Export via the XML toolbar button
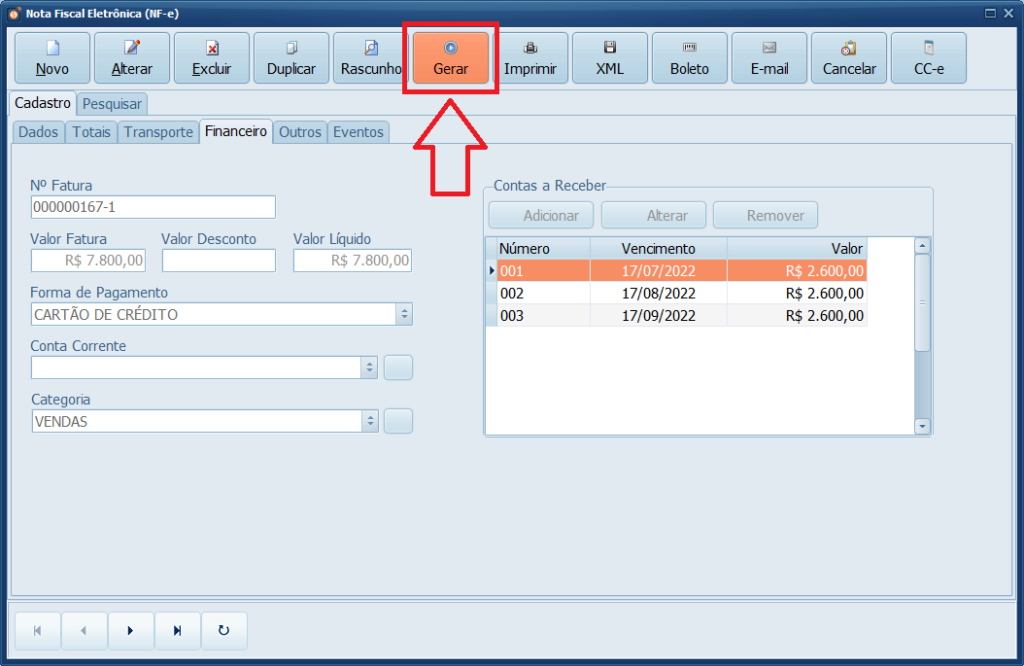The height and width of the screenshot is (666, 1024). click(609, 58)
